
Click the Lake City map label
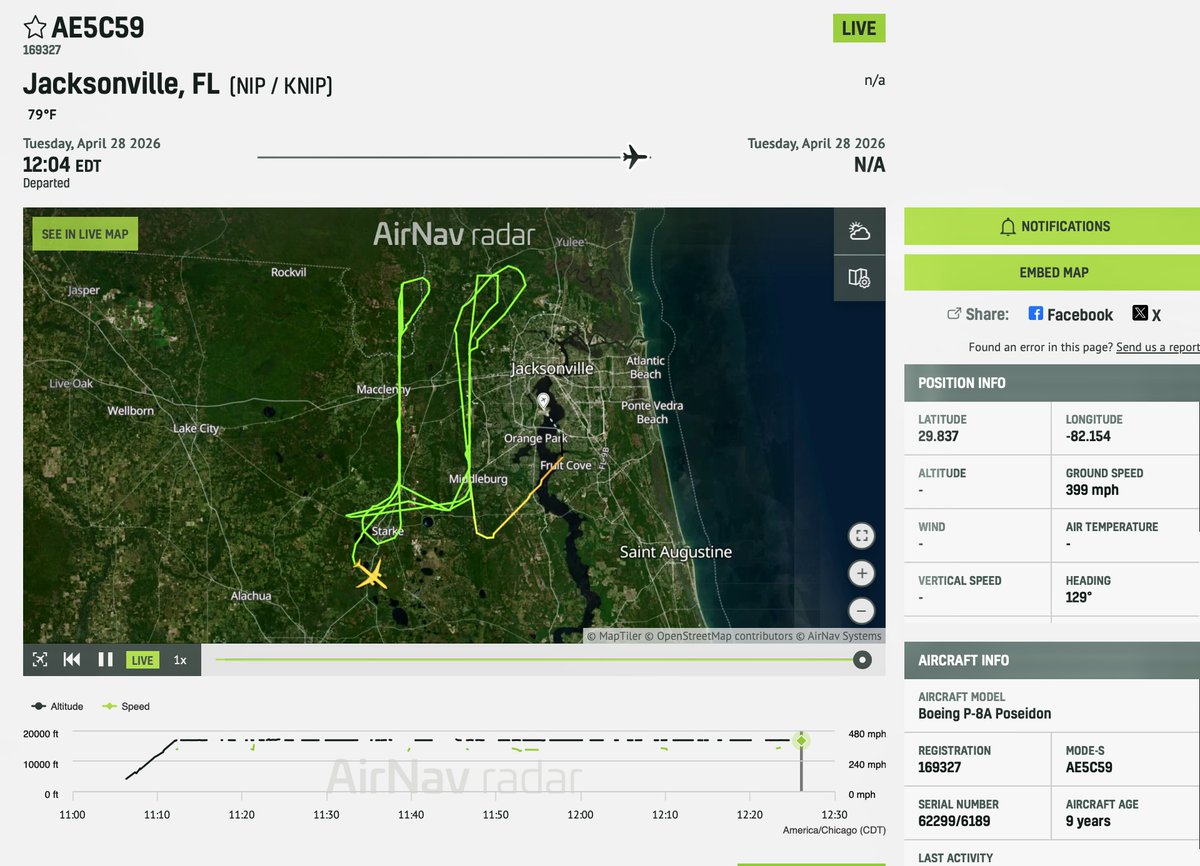(x=196, y=428)
